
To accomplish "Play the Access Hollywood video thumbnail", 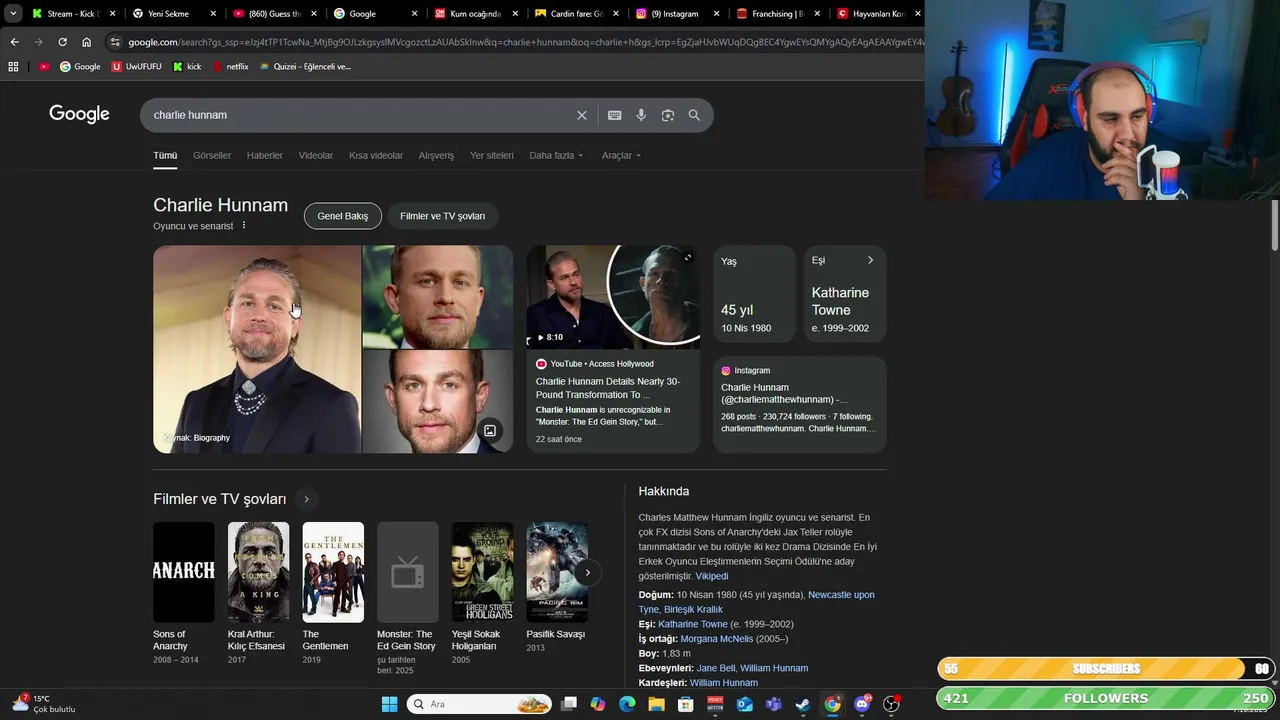I will point(613,297).
